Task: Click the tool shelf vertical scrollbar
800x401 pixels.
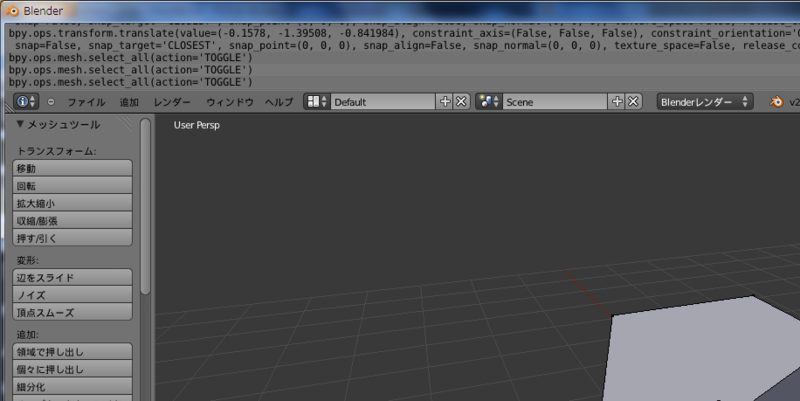Action: click(x=145, y=207)
